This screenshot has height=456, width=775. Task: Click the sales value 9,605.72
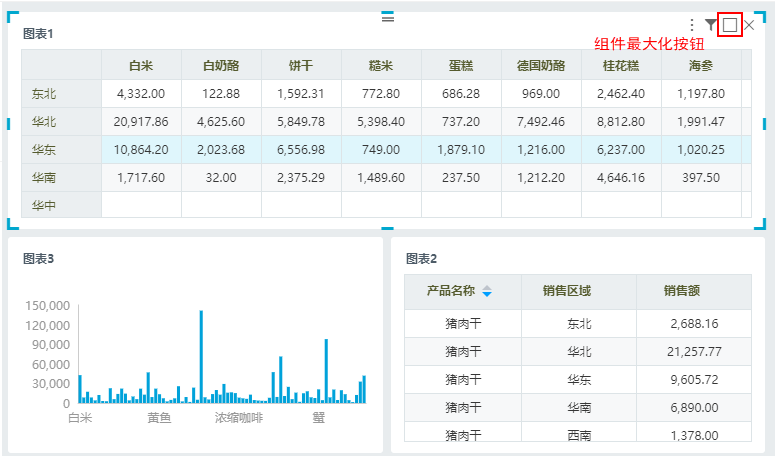[694, 379]
